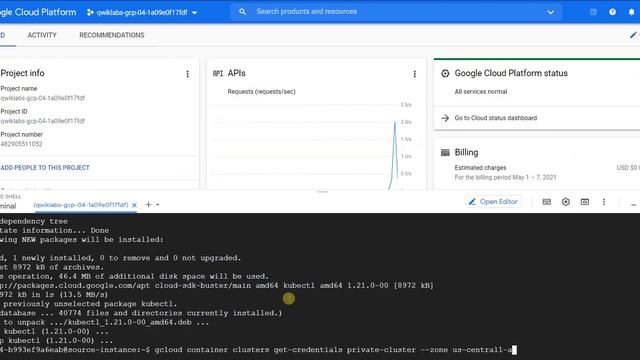Open the help question mark icon
640x360 pixels.
click(x=612, y=12)
